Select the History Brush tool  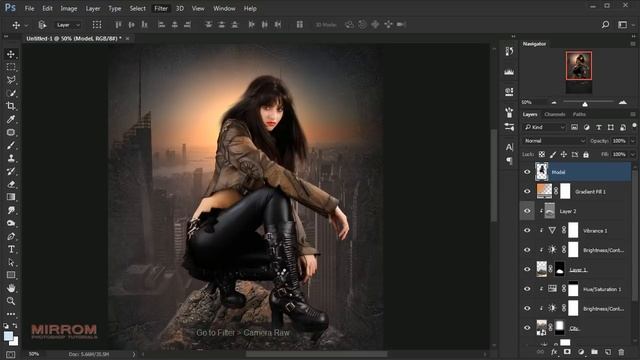(x=11, y=171)
